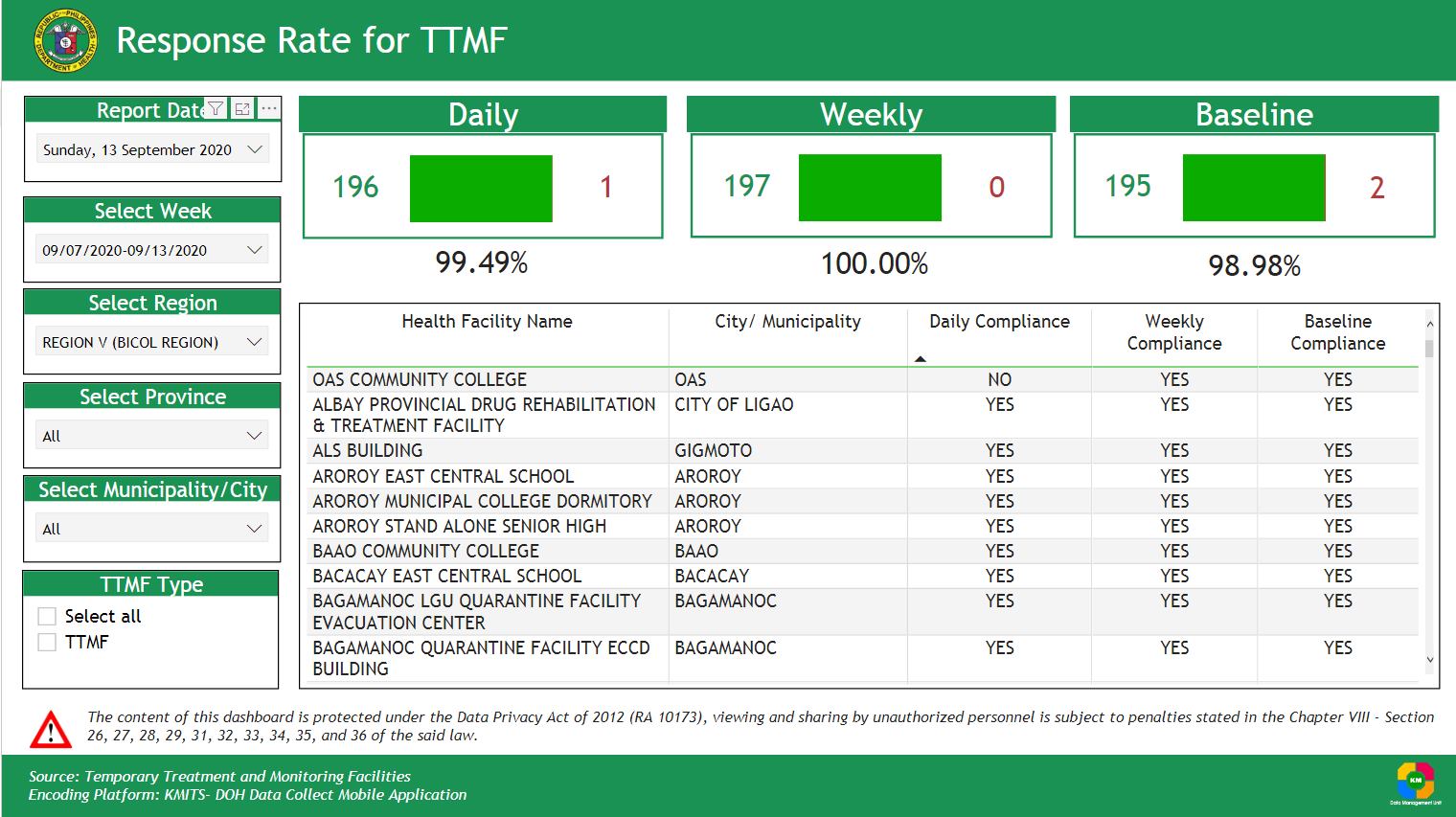Click Baseline non-compliant count 2
Viewport: 1456px width, 817px height.
click(x=1376, y=188)
